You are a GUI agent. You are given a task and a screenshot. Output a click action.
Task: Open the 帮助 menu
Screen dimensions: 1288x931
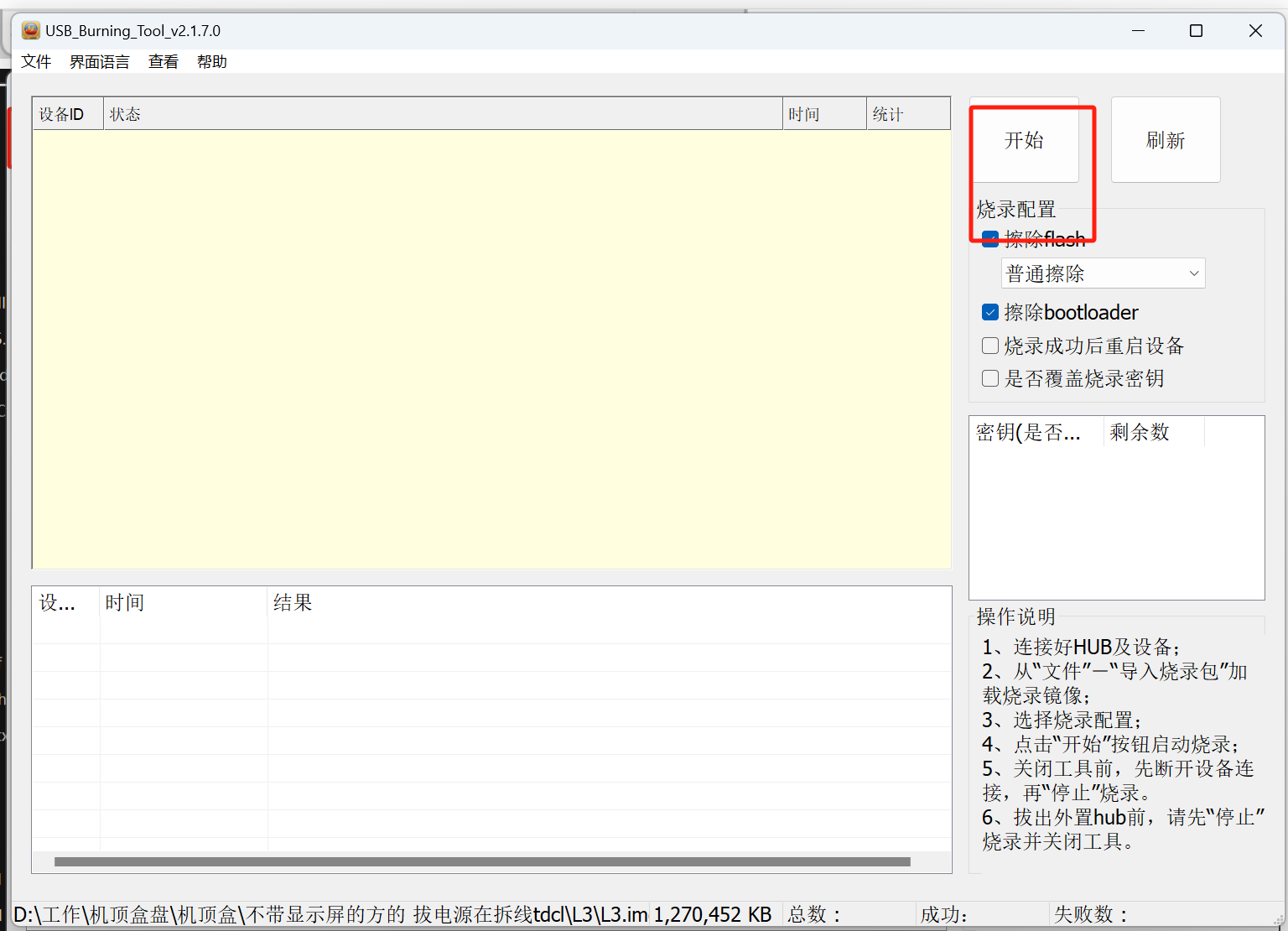(x=211, y=62)
